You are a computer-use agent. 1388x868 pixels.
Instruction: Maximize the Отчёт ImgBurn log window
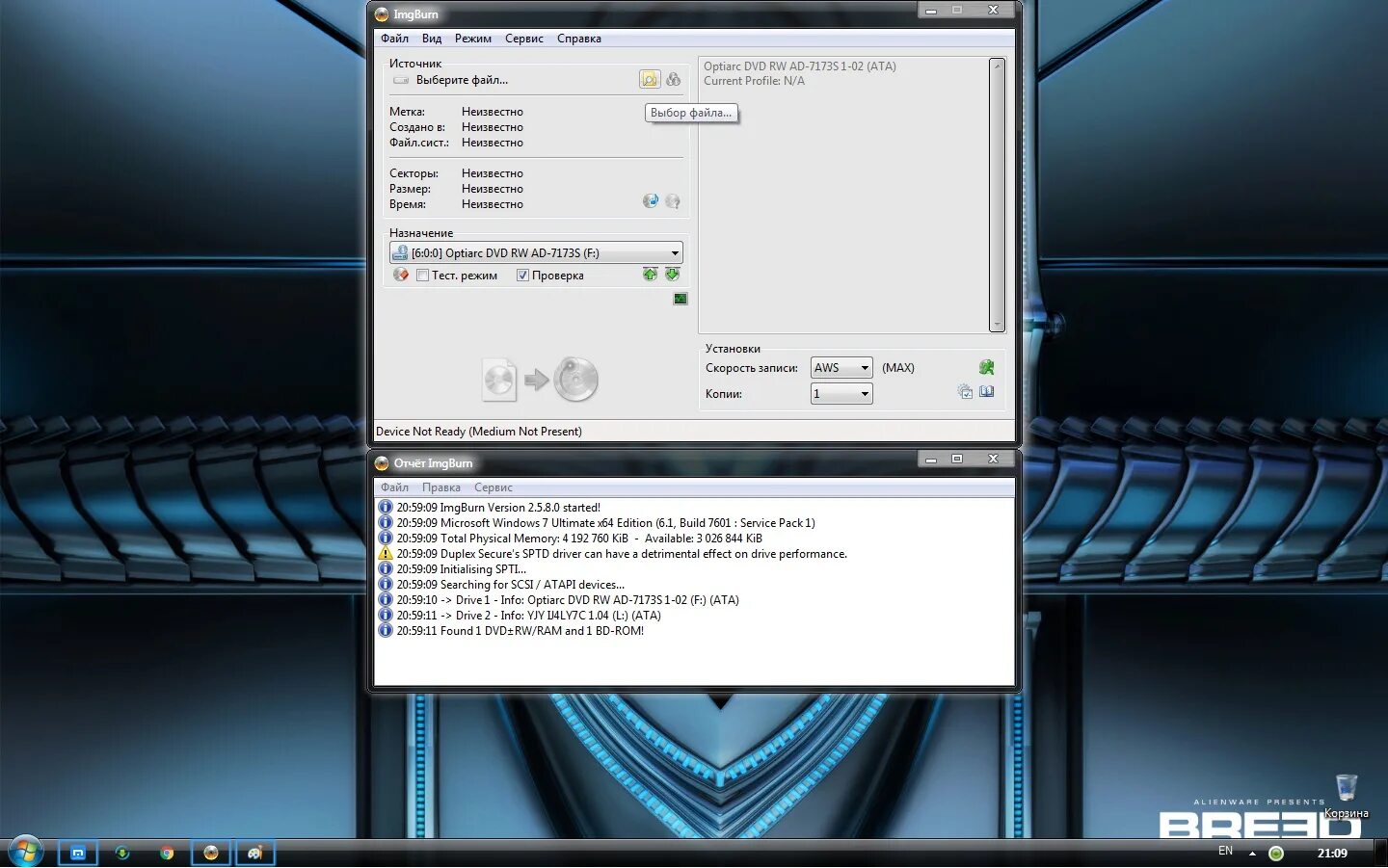(957, 459)
